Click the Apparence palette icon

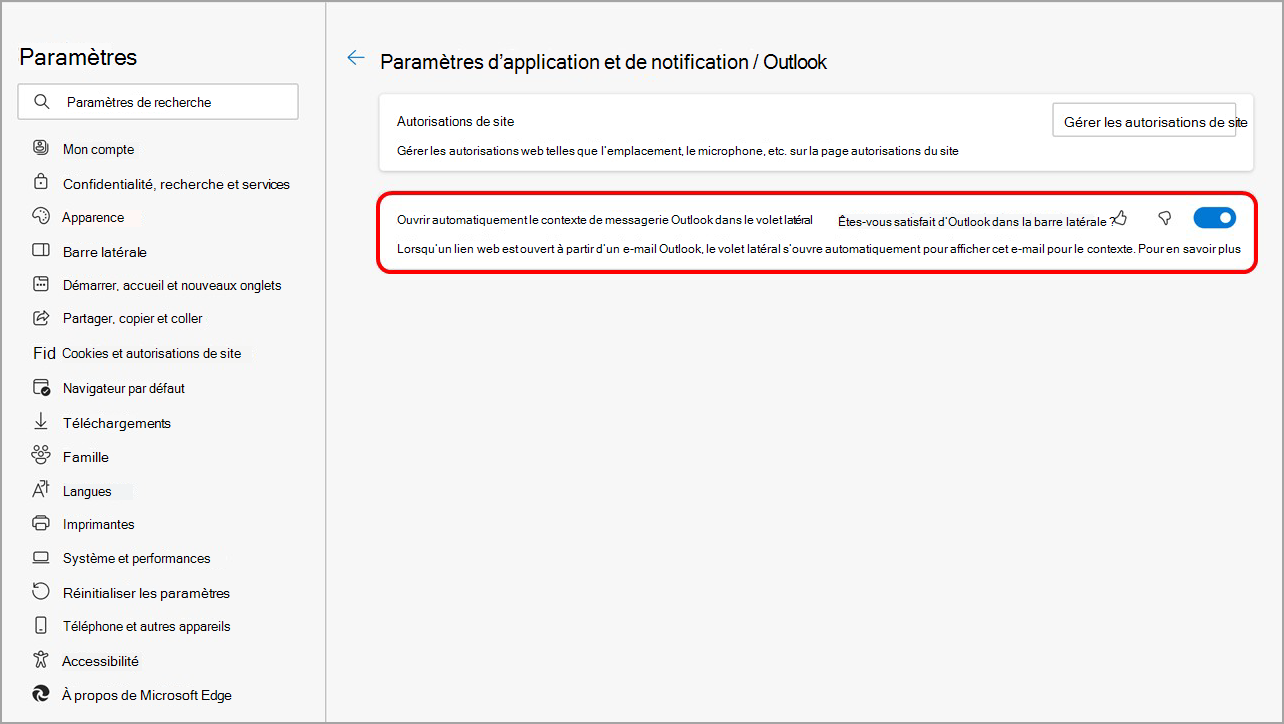click(41, 217)
